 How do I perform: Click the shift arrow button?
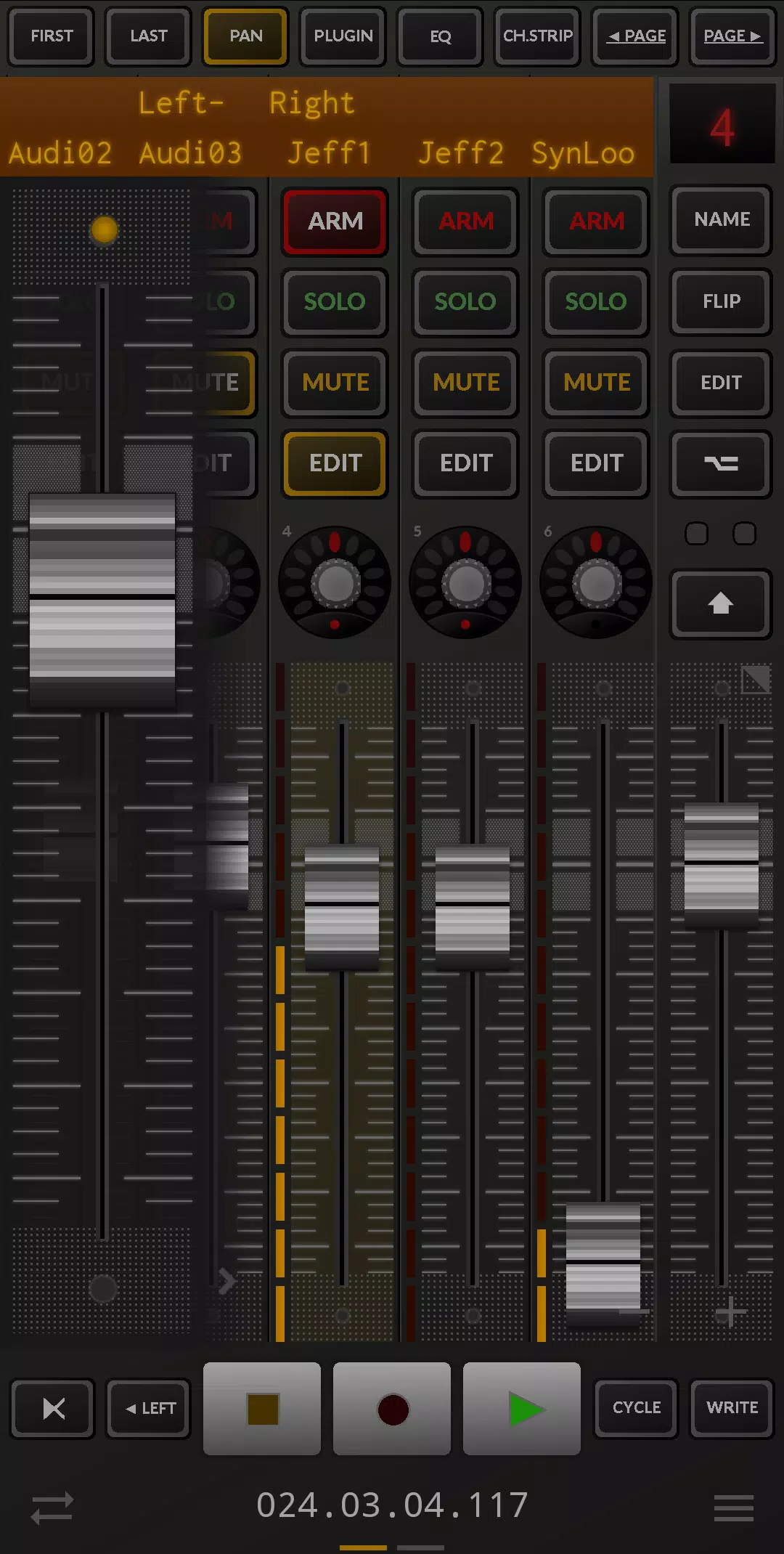point(721,603)
